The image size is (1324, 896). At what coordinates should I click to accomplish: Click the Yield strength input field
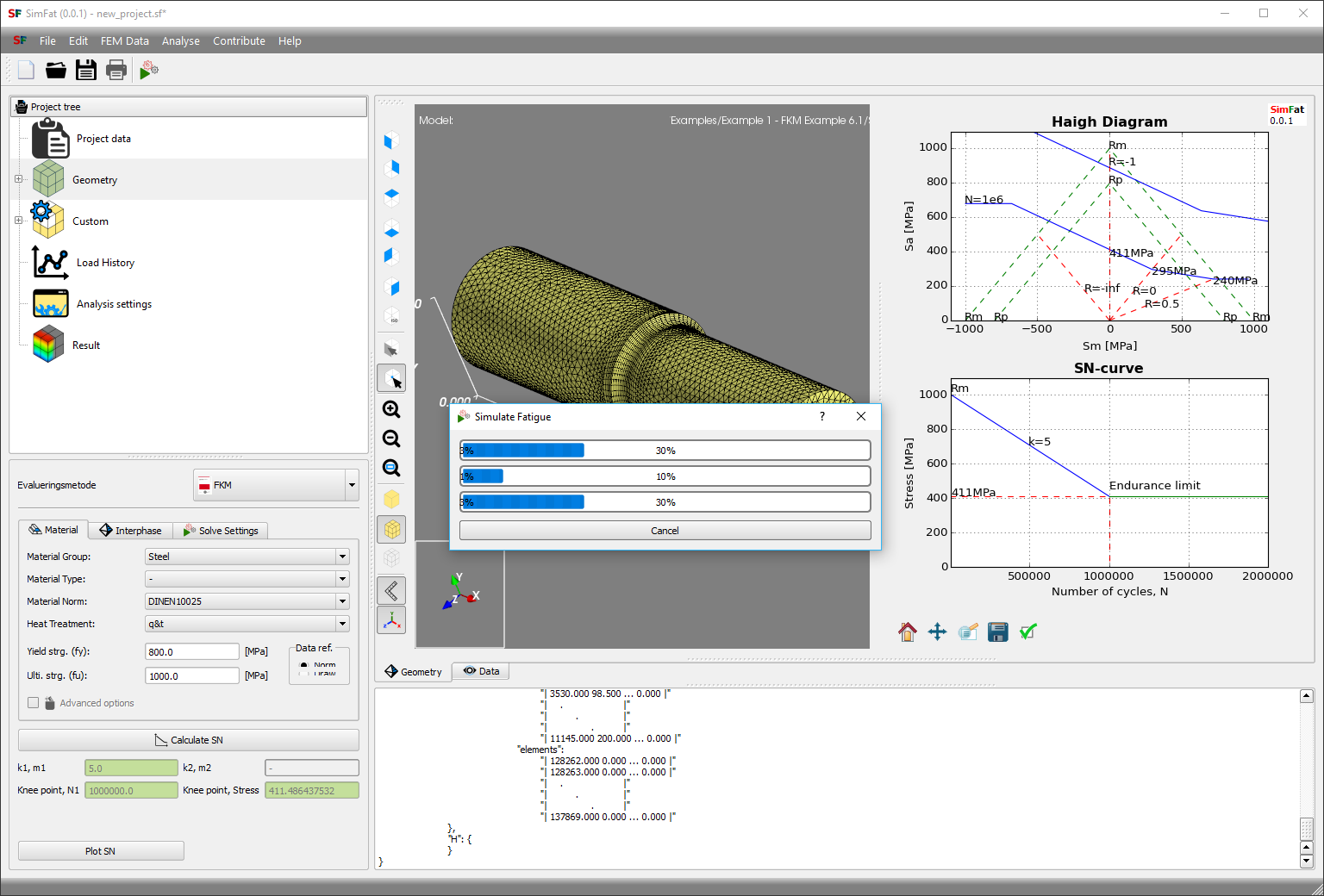coord(192,652)
